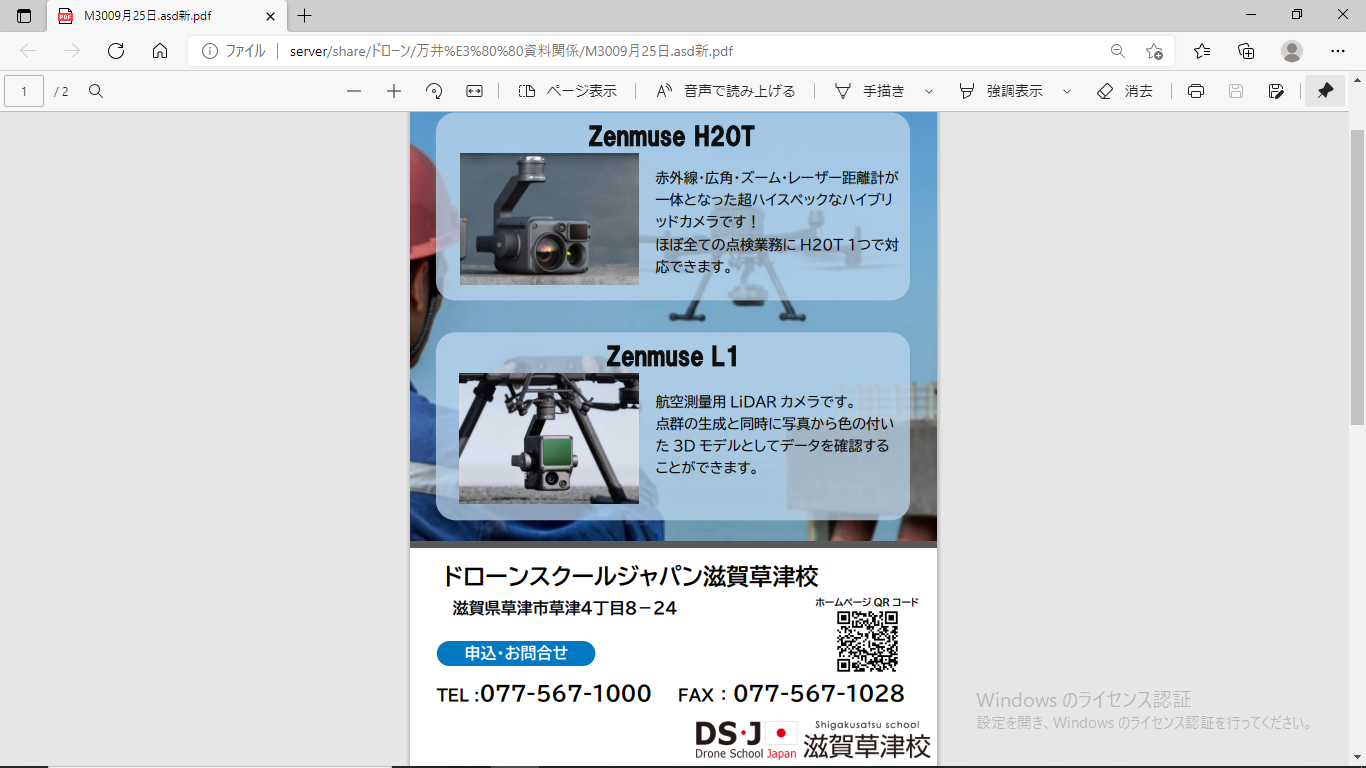
Task: Select the 強調表示 highlight tool
Action: point(1000,91)
